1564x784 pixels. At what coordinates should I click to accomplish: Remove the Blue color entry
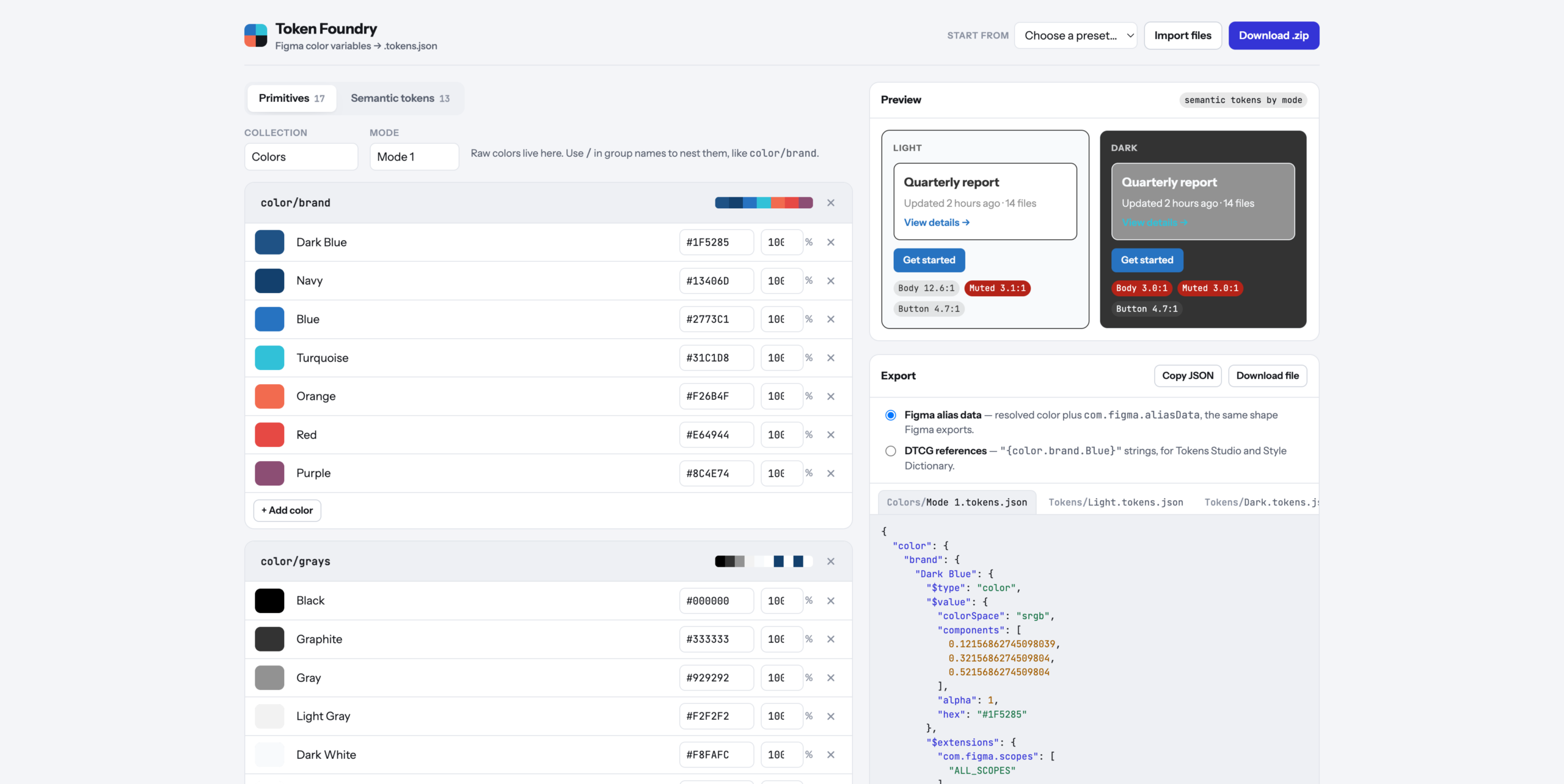coord(831,319)
